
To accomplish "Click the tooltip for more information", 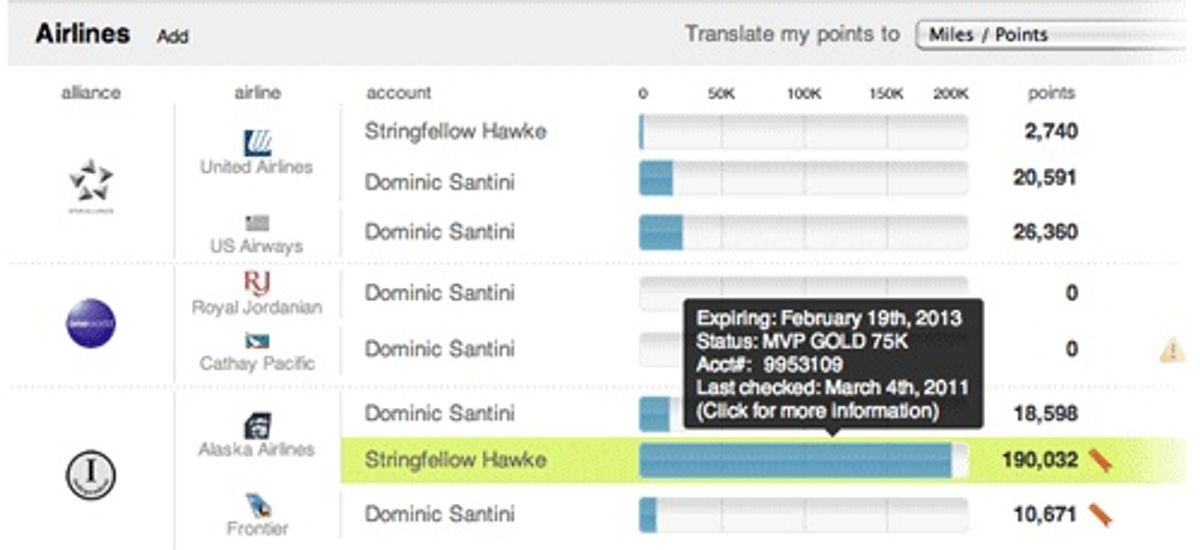I will (833, 365).
